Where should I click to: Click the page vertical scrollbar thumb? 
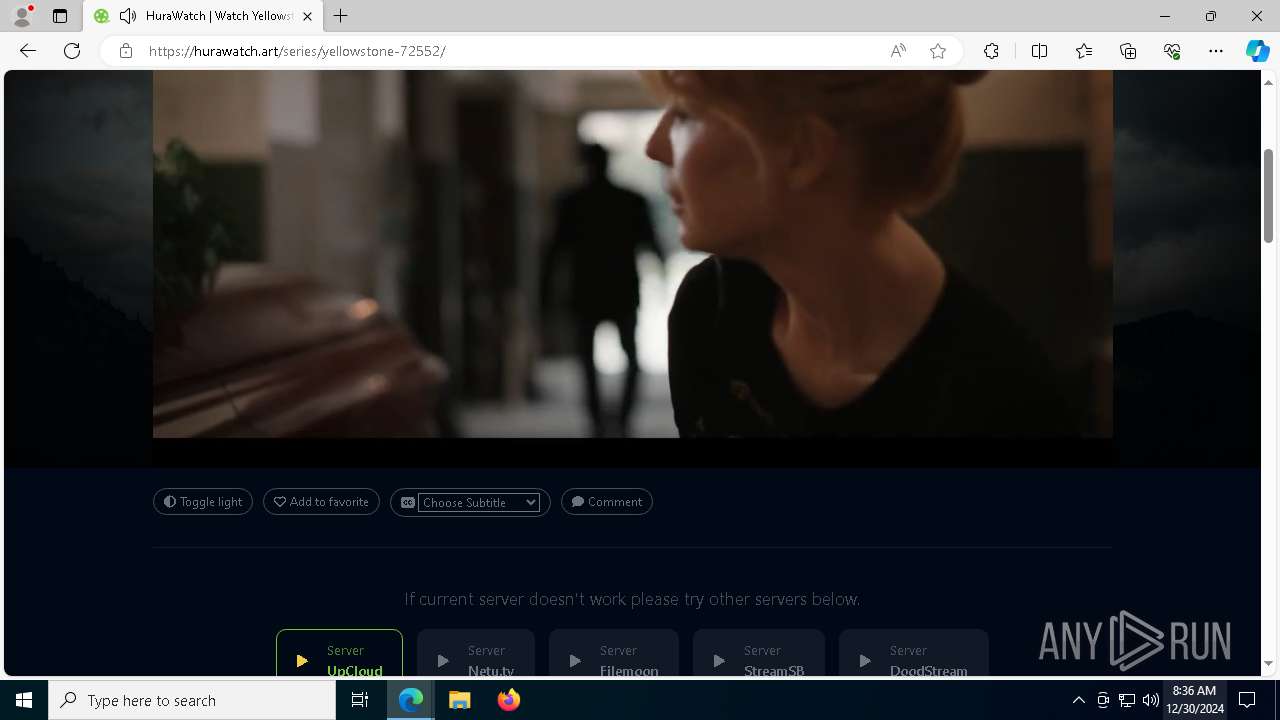(x=1268, y=195)
